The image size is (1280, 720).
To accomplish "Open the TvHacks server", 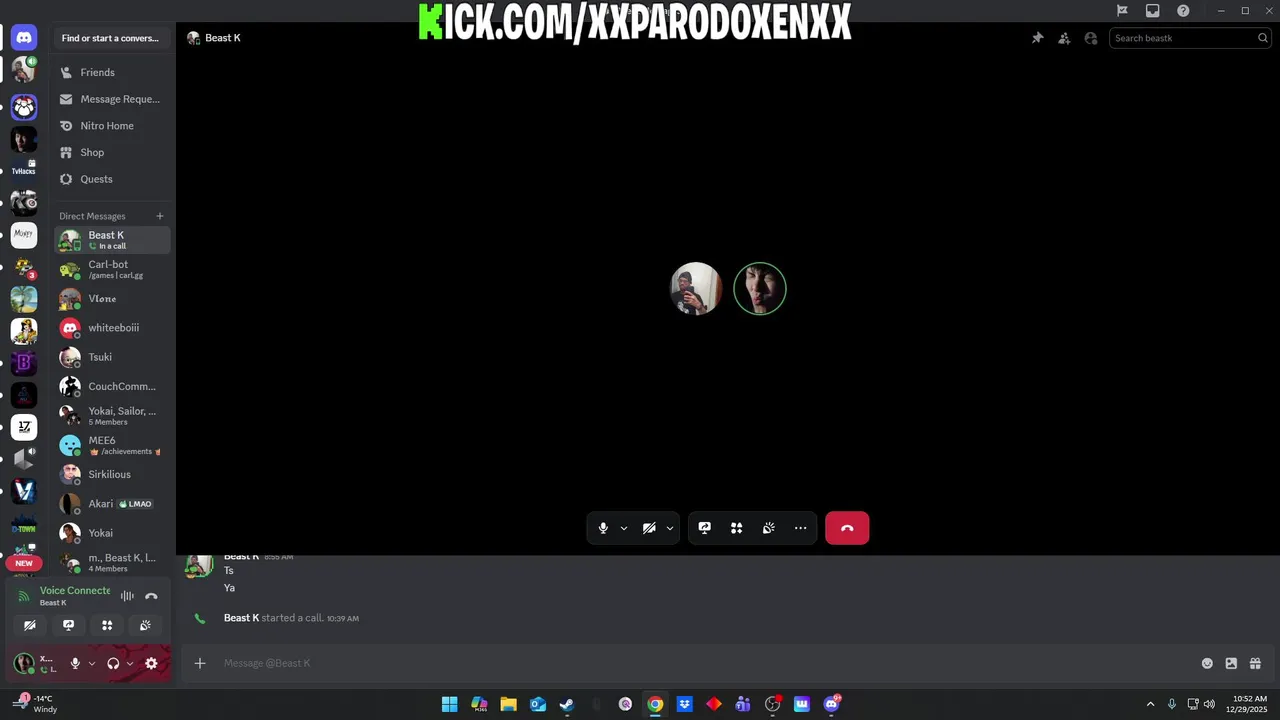I will (24, 171).
